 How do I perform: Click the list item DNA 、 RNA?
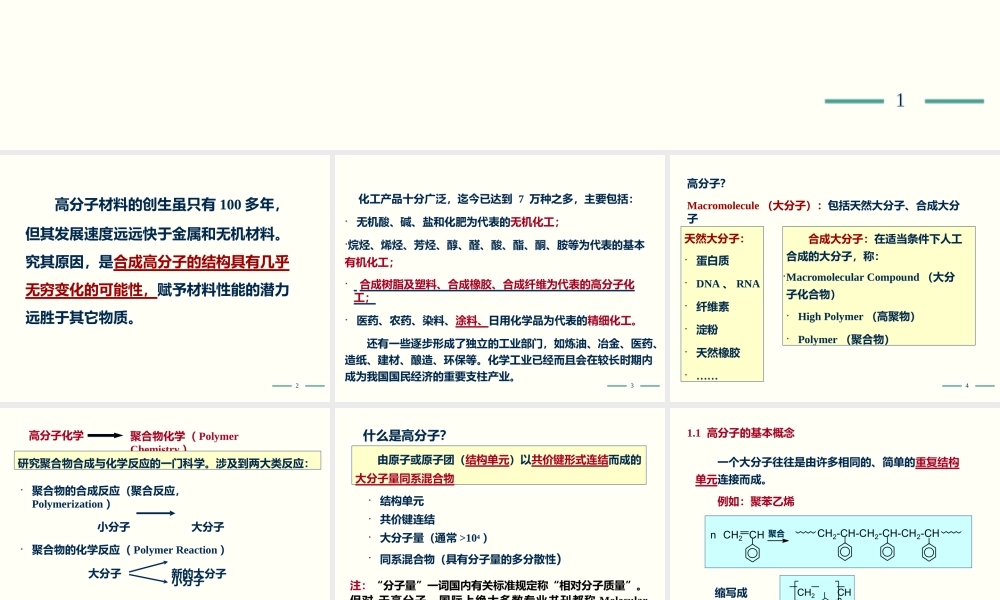click(728, 284)
